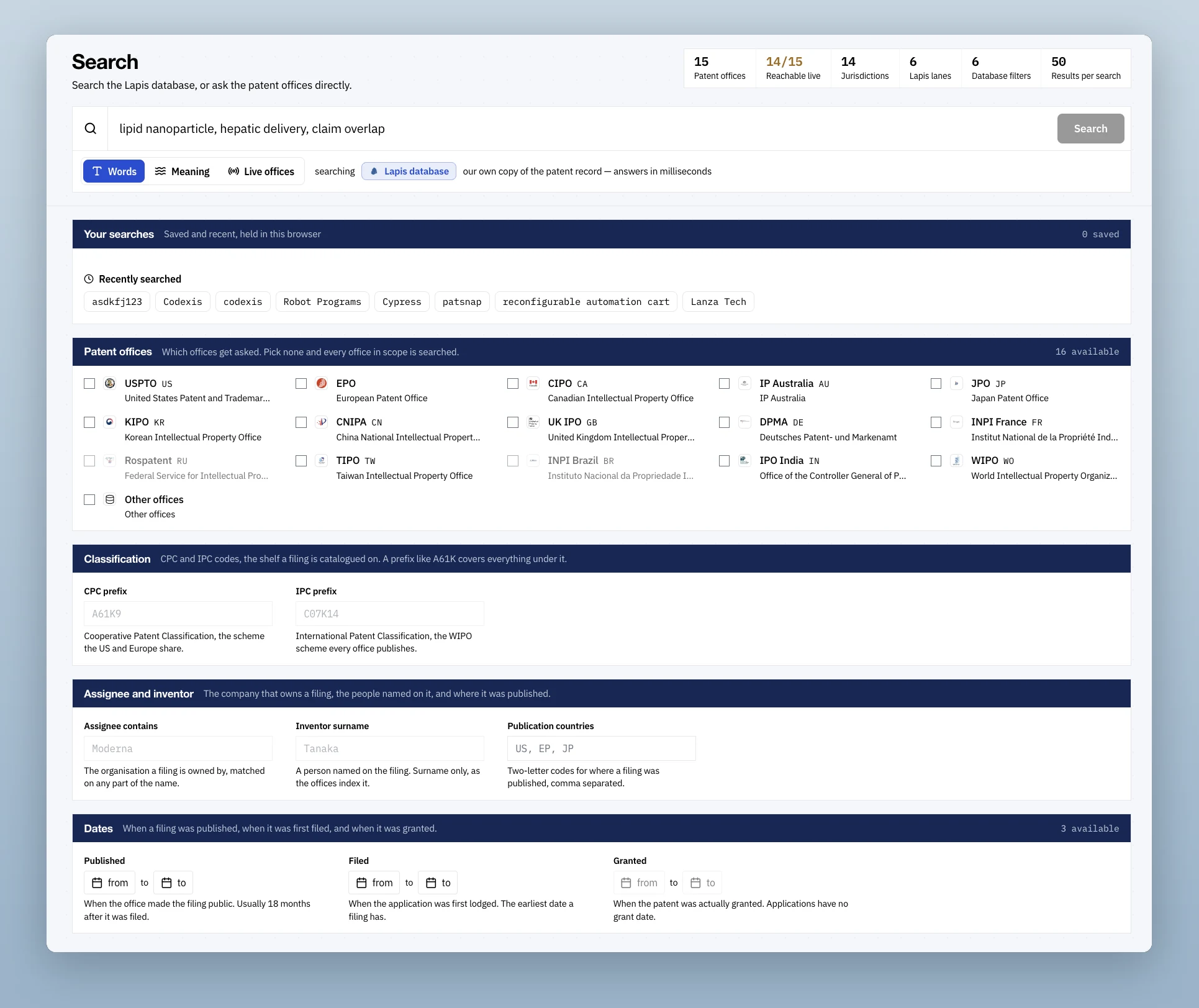Image resolution: width=1199 pixels, height=1008 pixels.
Task: Click the IPO India logo icon
Action: click(744, 460)
